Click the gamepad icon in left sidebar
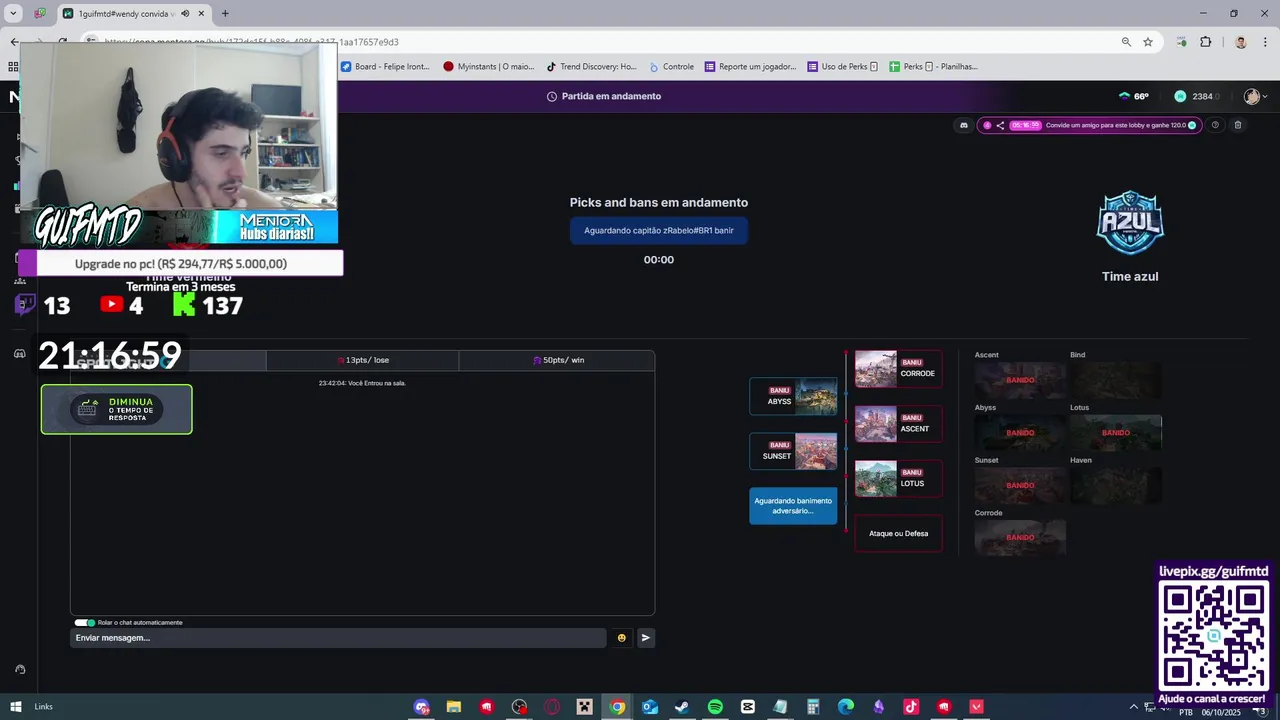This screenshot has width=1280, height=720. (x=19, y=353)
